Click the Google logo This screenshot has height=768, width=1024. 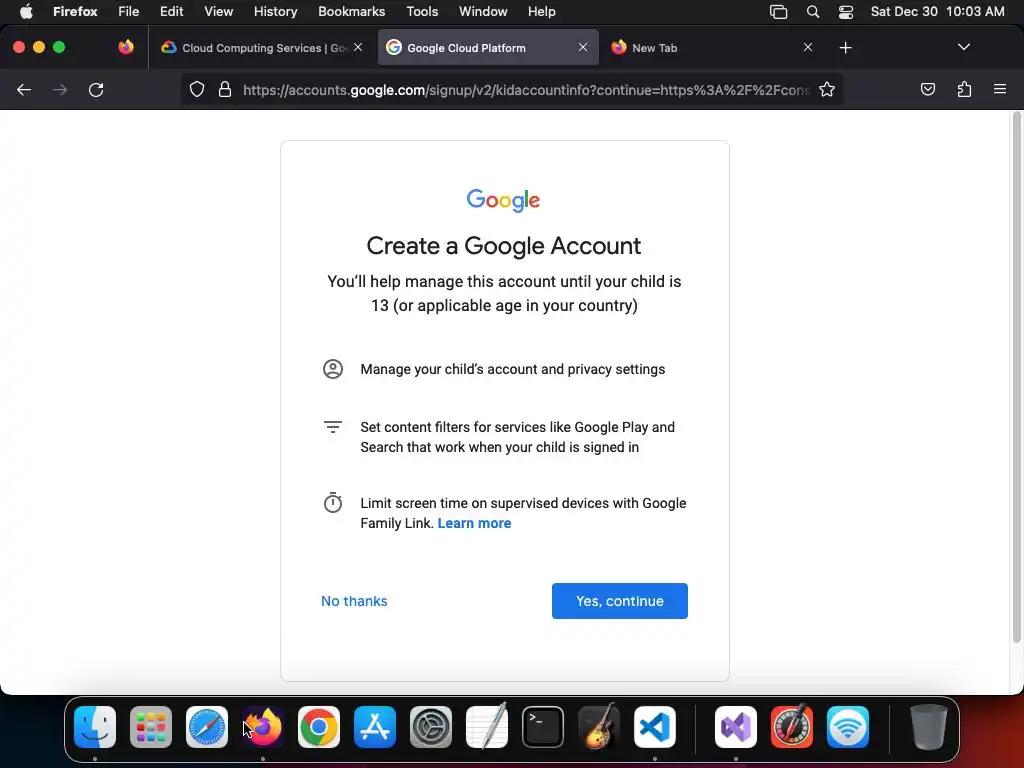pyautogui.click(x=504, y=200)
